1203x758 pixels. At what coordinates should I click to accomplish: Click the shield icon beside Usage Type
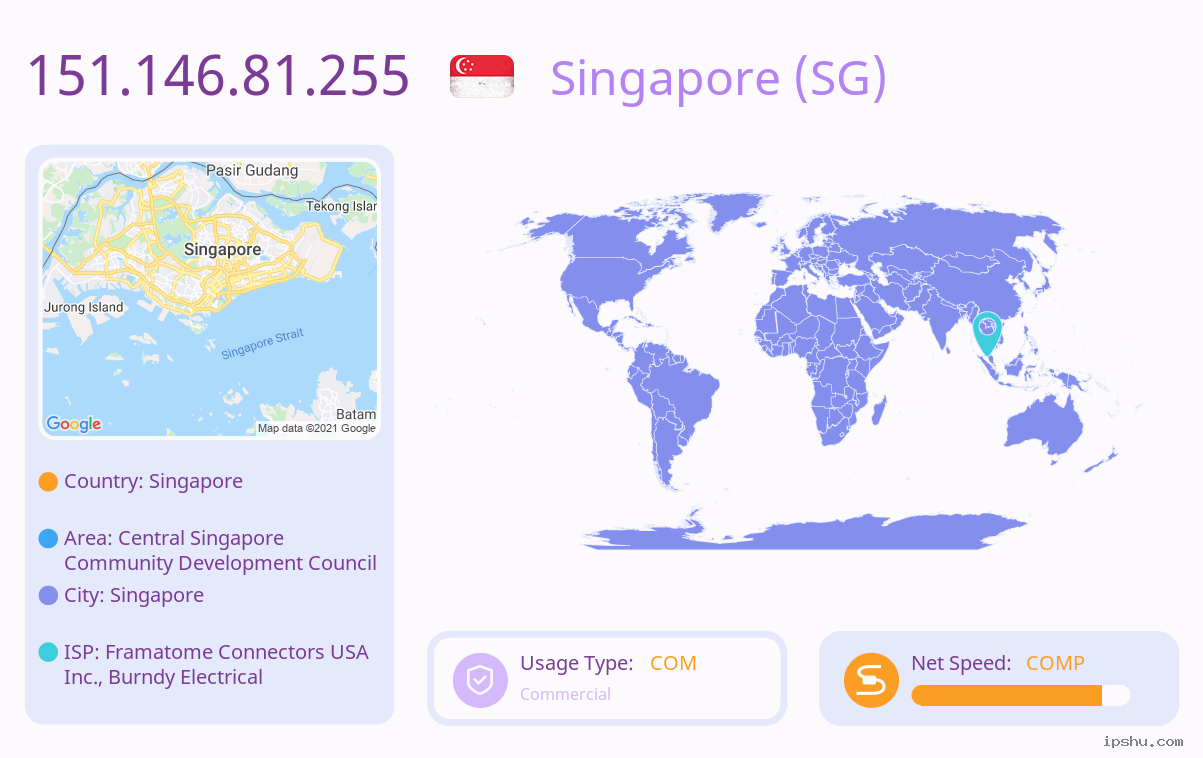[480, 680]
